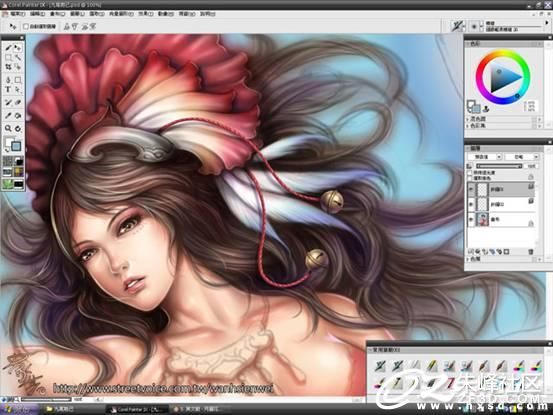Click the New Layer icon in Layers panel
Image resolution: width=553 pixels, height=415 pixels.
coord(485,251)
